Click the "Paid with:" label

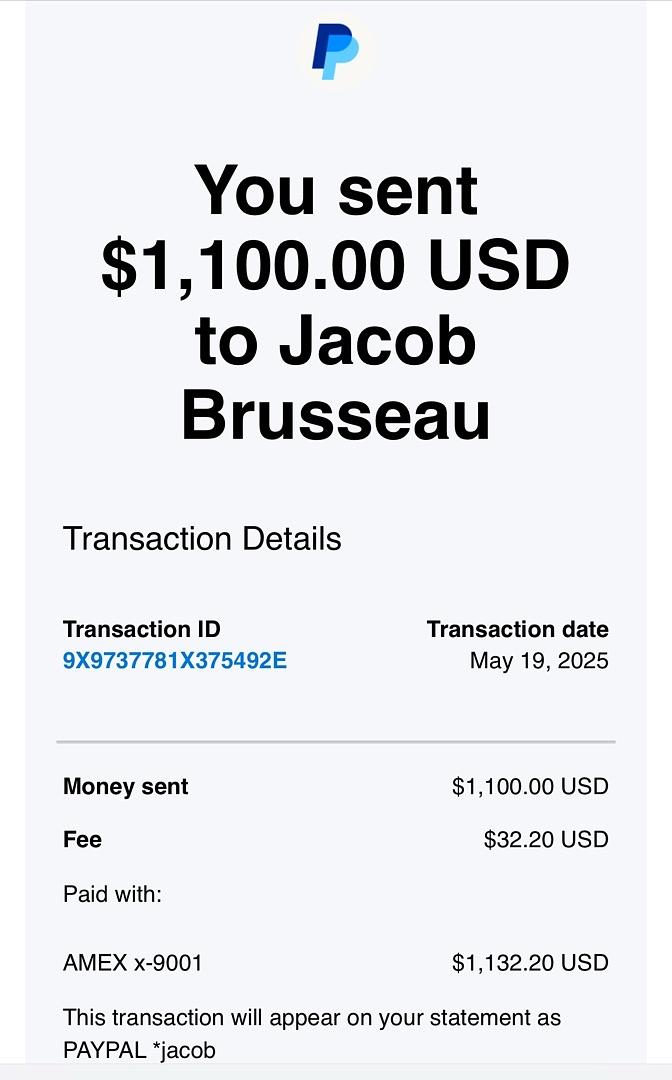point(112,893)
